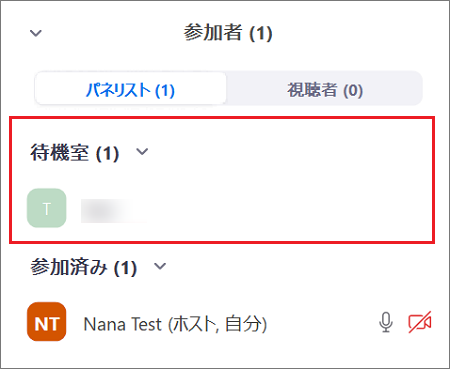Screen dimensions: 450x369
Task: Collapse the 参加済み section chevron
Action: point(160,266)
